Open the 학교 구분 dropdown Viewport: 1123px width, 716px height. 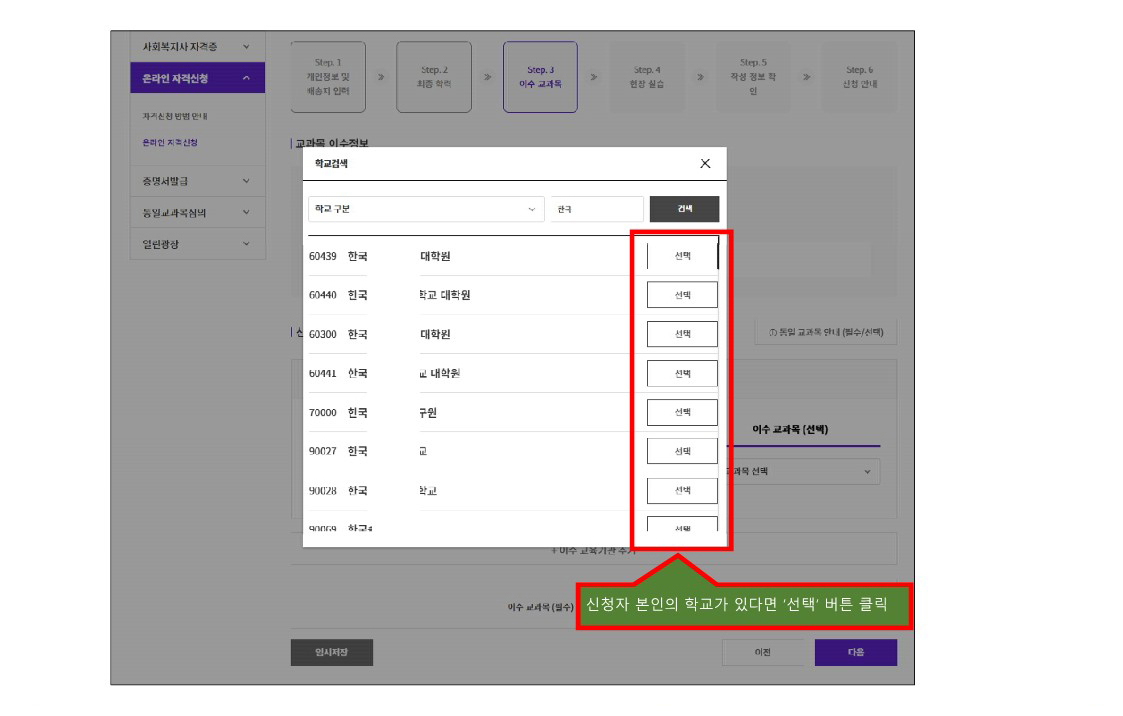(426, 209)
